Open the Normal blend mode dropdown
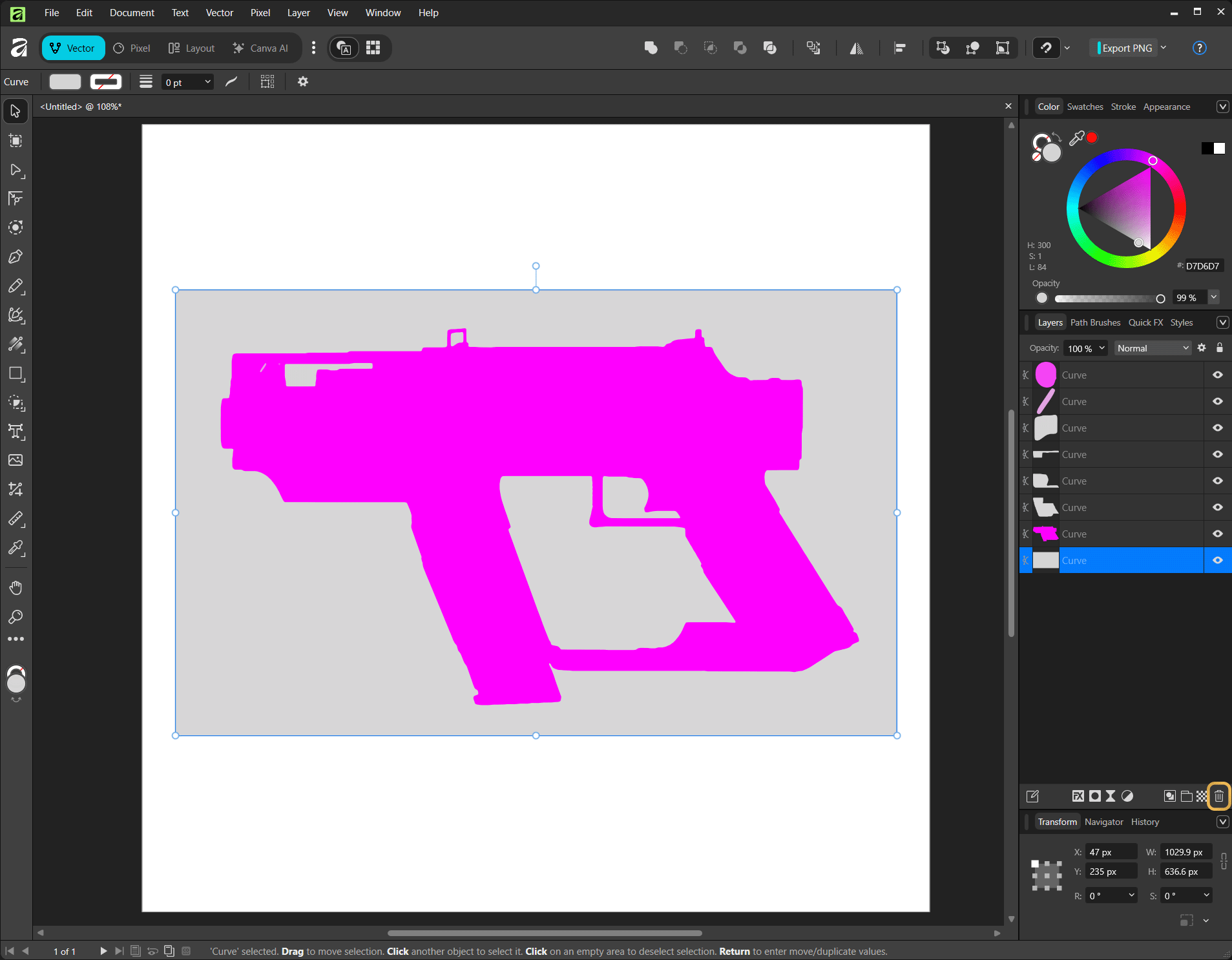 [x=1153, y=348]
